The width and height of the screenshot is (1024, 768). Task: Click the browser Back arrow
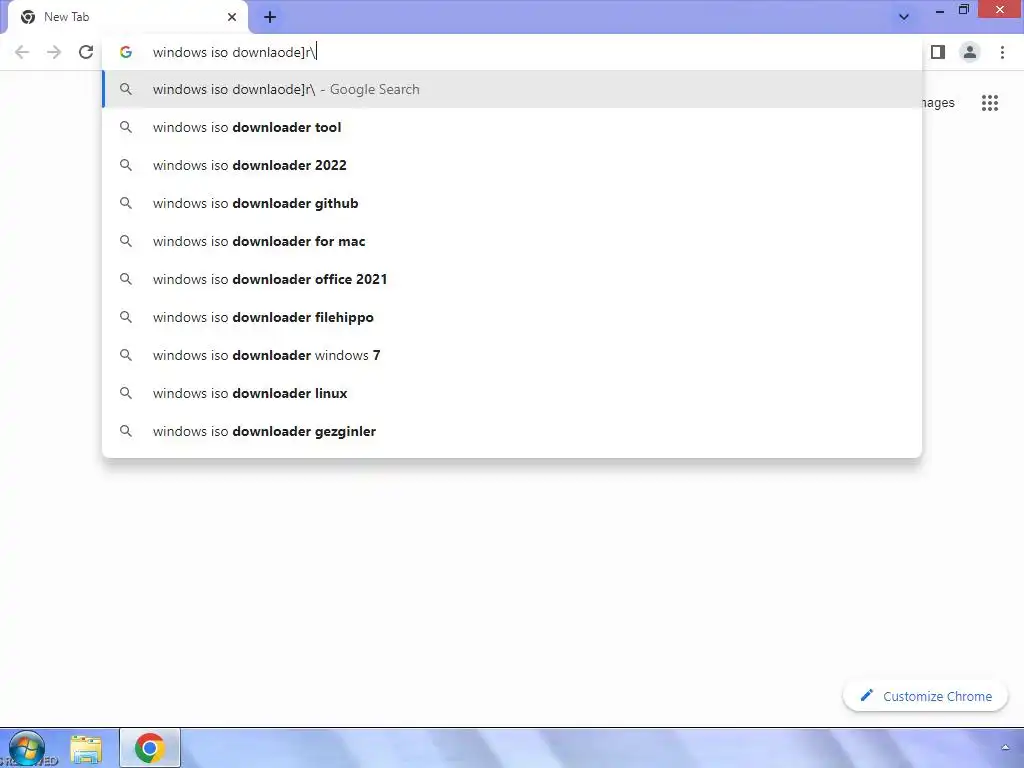22,52
